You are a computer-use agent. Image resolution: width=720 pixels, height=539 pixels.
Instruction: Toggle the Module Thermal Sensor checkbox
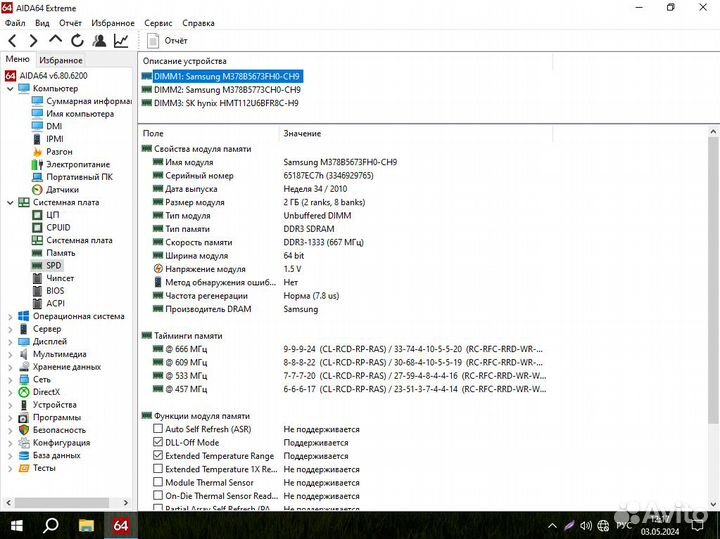click(x=158, y=482)
